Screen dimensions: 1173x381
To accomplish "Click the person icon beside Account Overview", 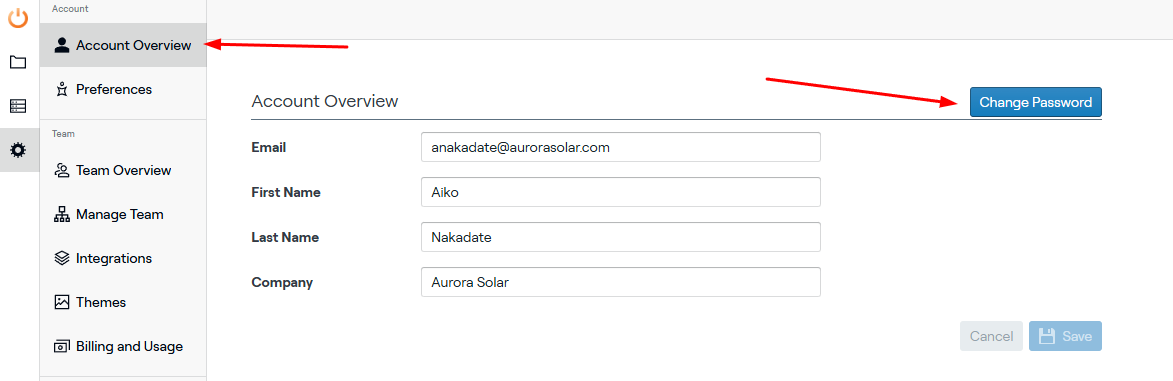I will (62, 46).
